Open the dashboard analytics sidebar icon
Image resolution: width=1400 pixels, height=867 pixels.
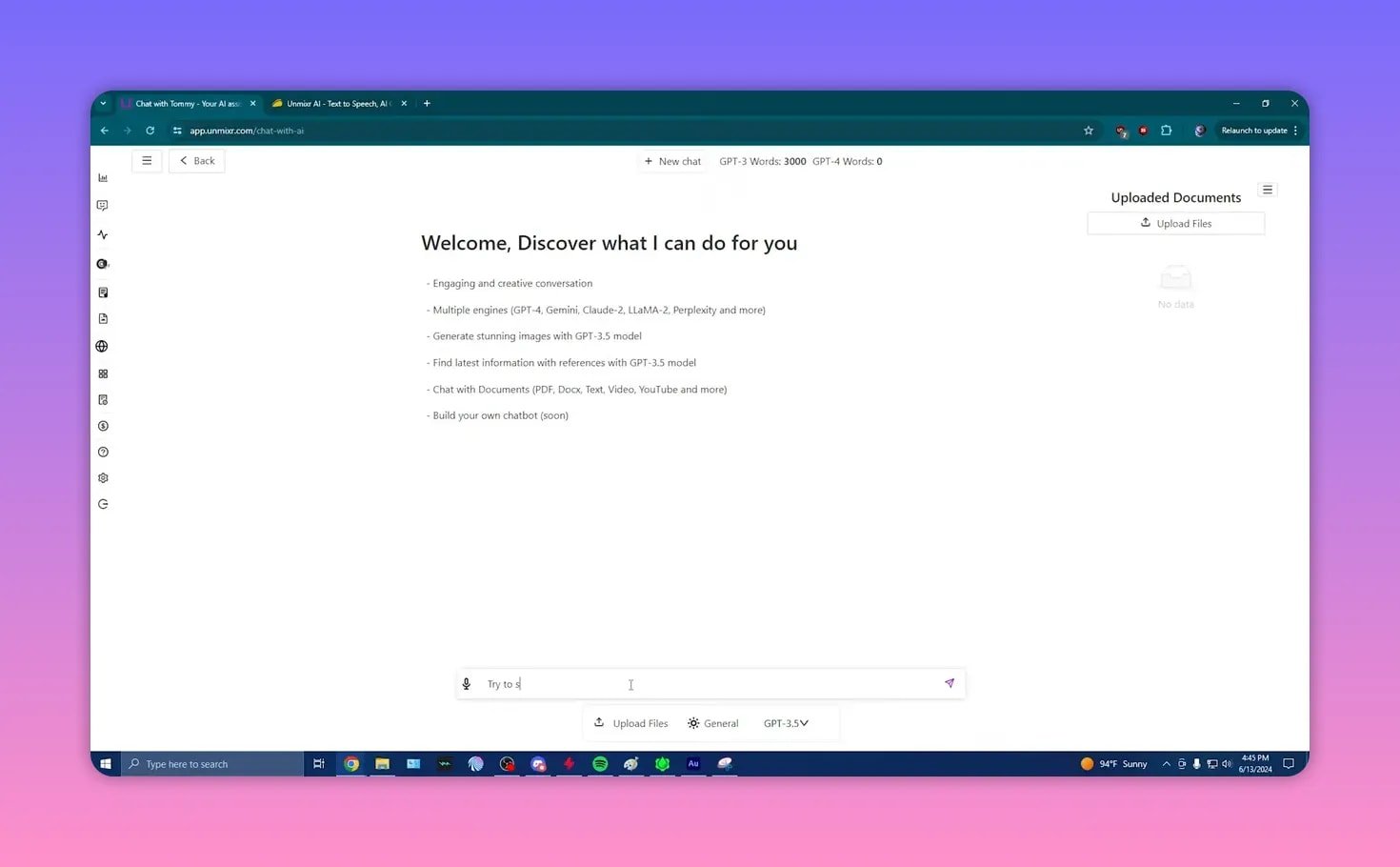(103, 177)
